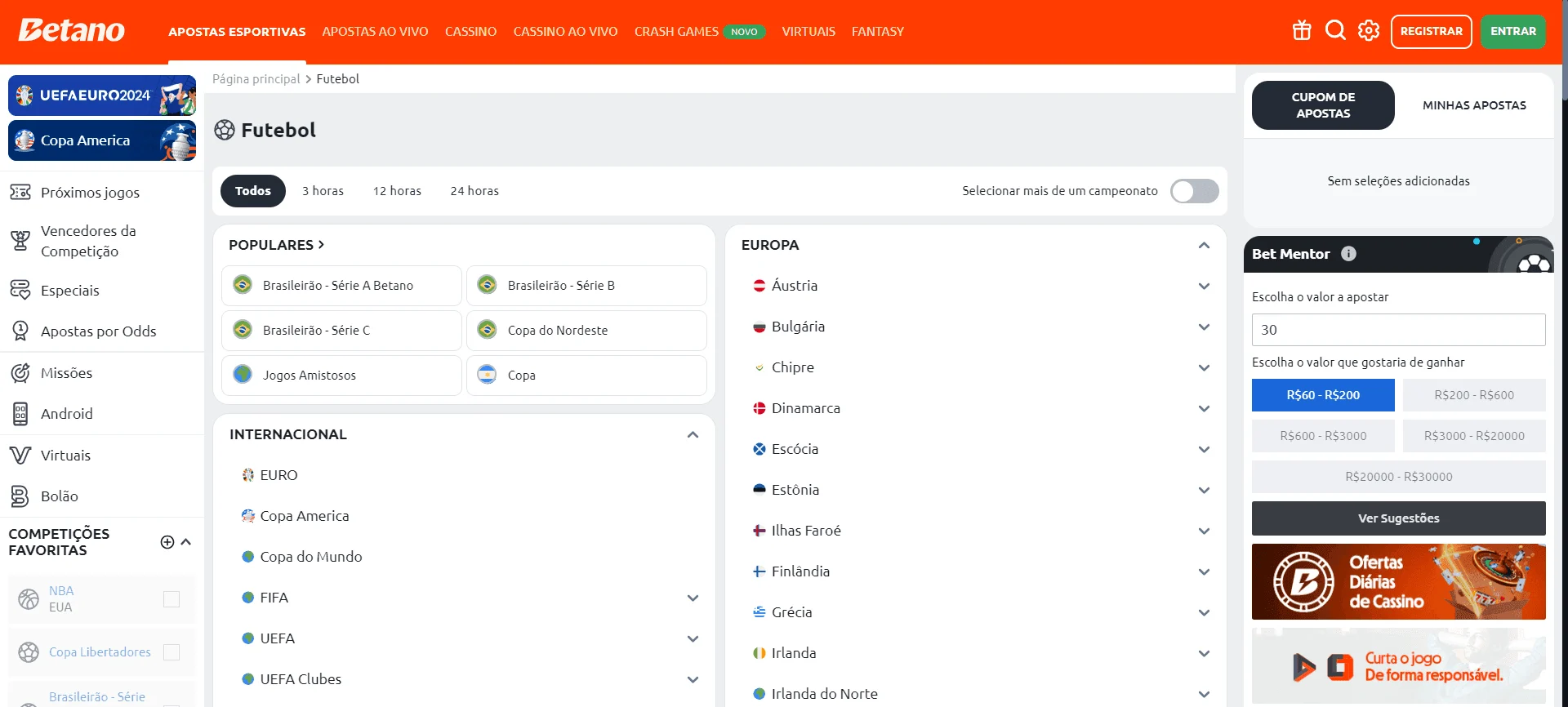Click the EURO tournament icon
Screen dimensions: 1568x707
tap(248, 475)
